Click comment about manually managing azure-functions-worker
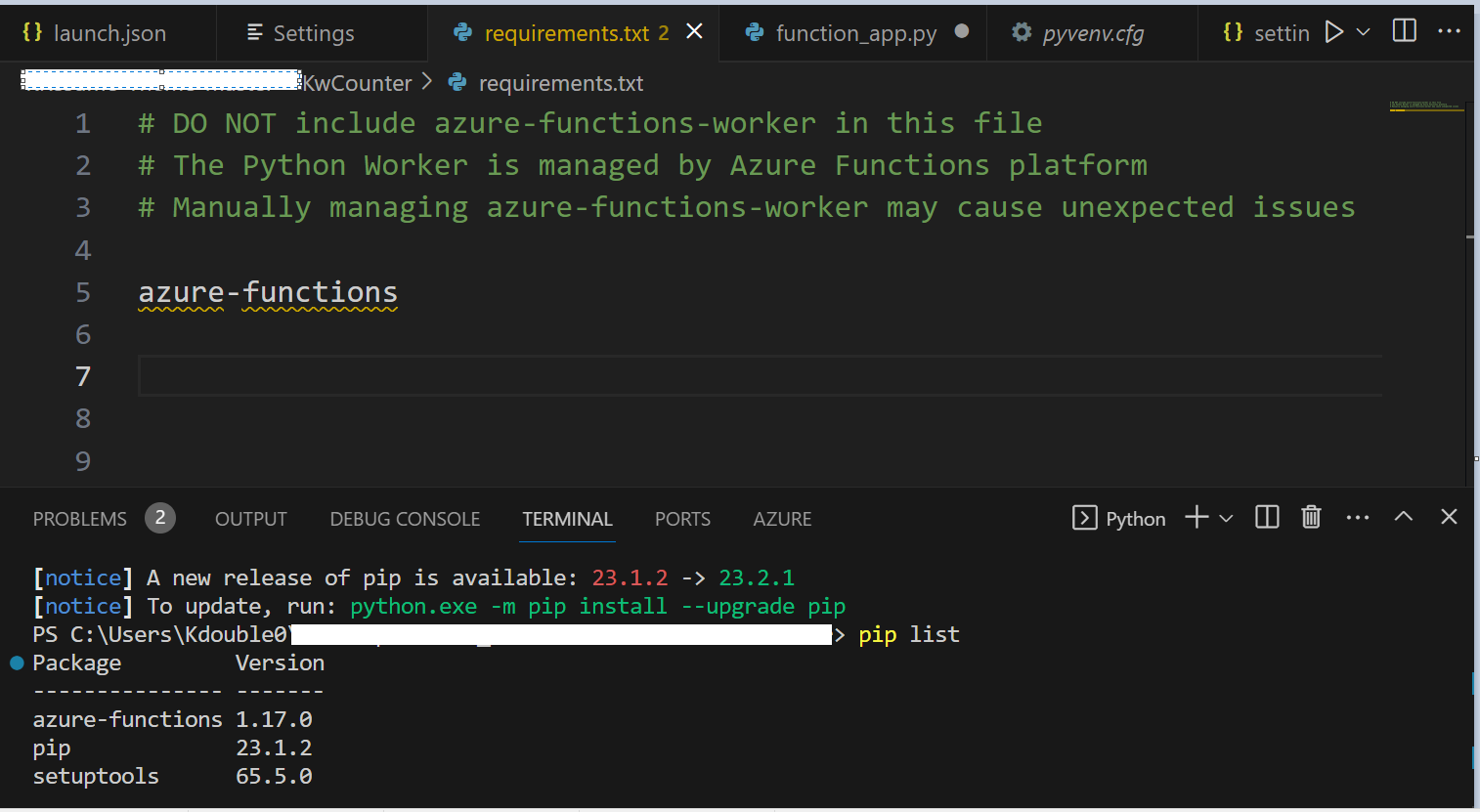 (x=747, y=207)
